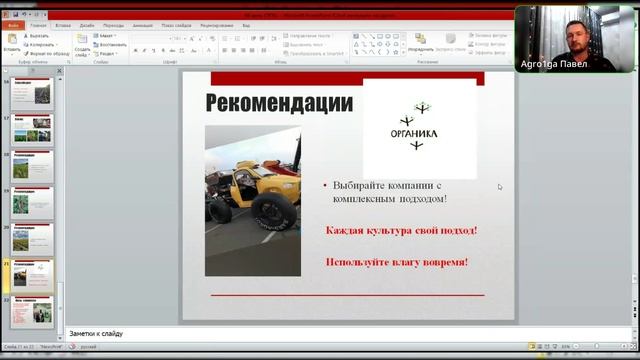Image resolution: width=640 pixels, height=360 pixels.
Task: Align text right
Action: [x=243, y=50]
